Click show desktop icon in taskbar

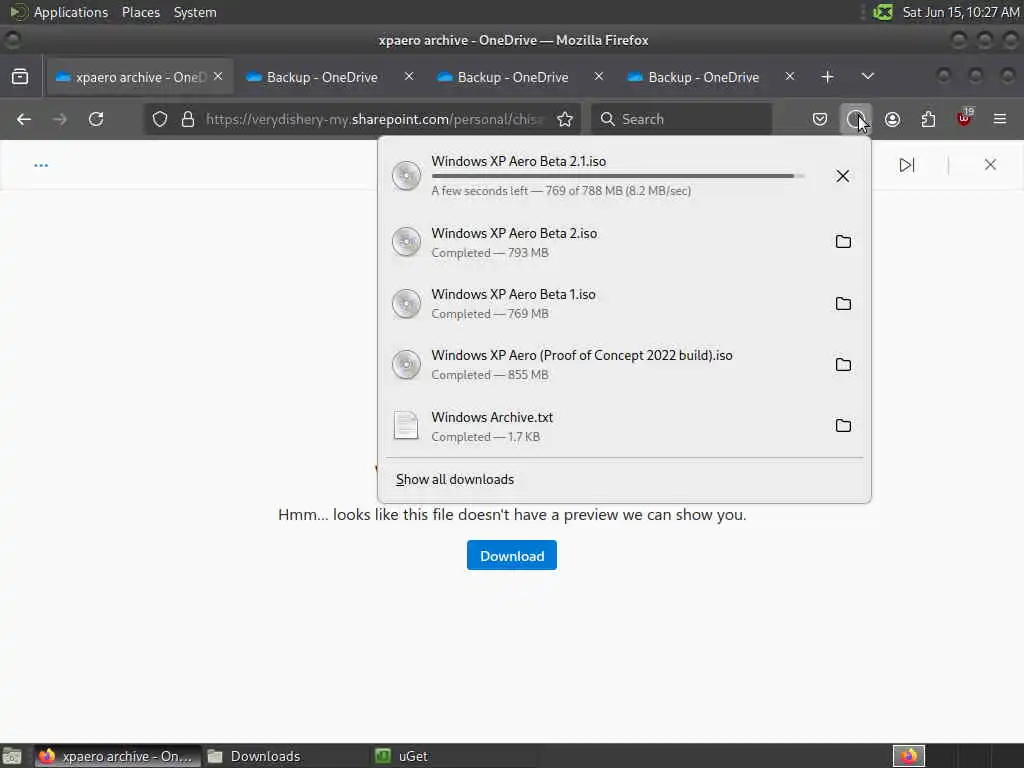12,756
